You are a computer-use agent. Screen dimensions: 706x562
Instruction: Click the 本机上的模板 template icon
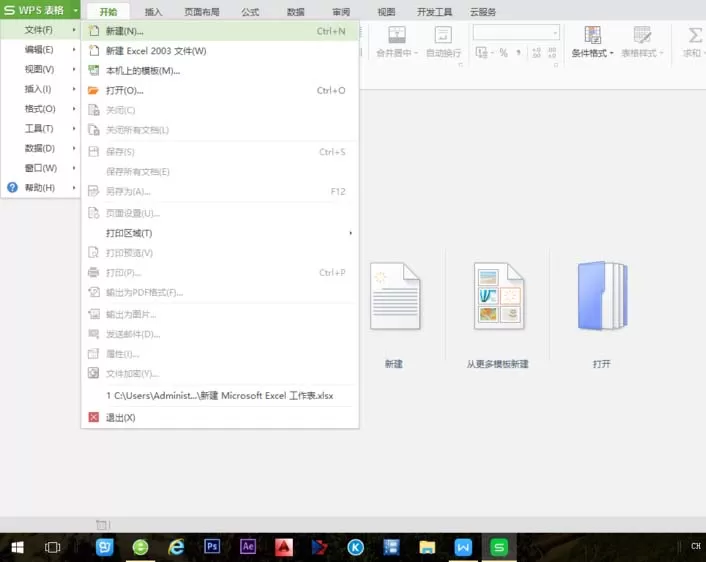tap(93, 70)
